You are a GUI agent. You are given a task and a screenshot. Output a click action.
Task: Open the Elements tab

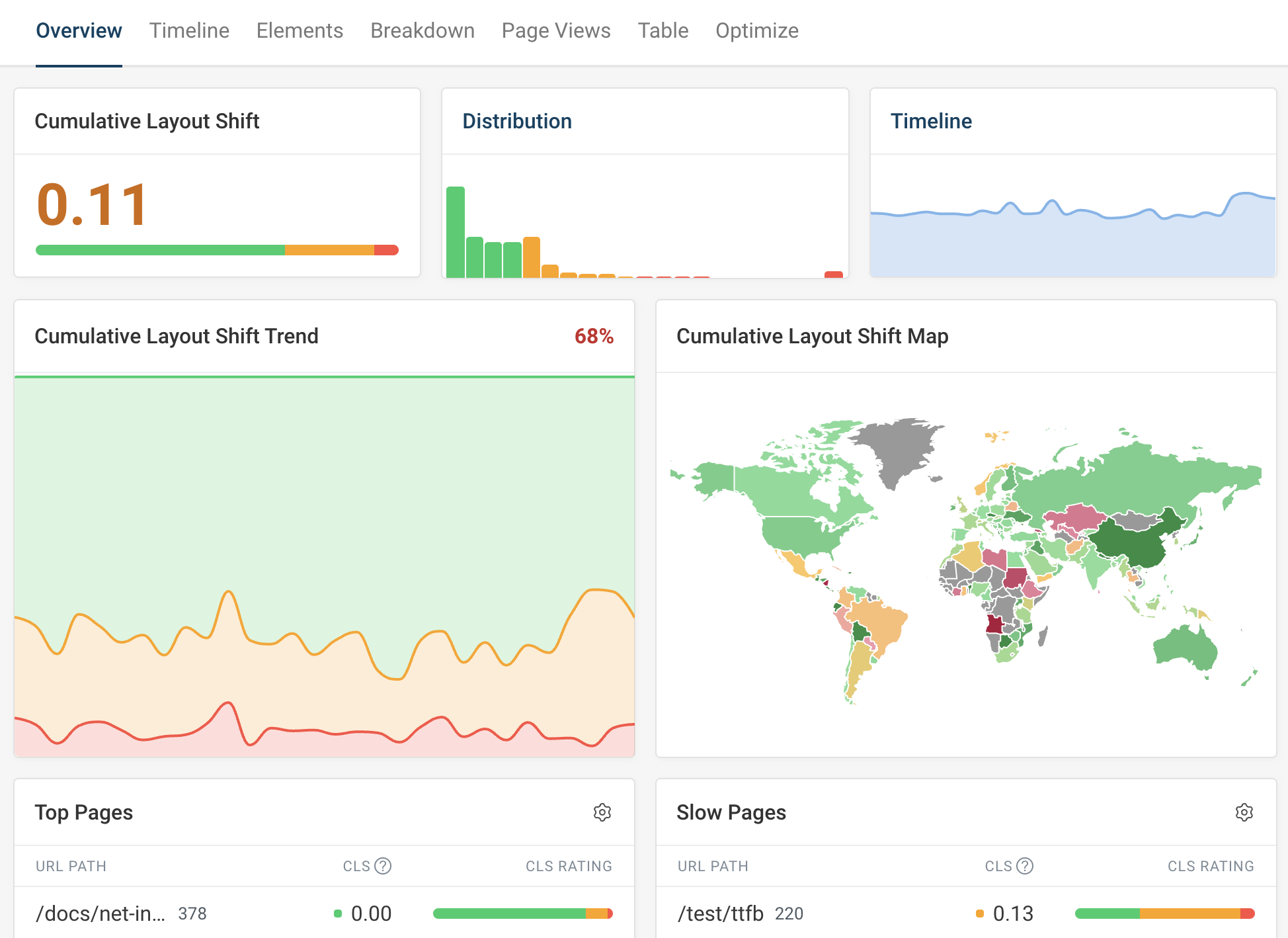pyautogui.click(x=300, y=30)
